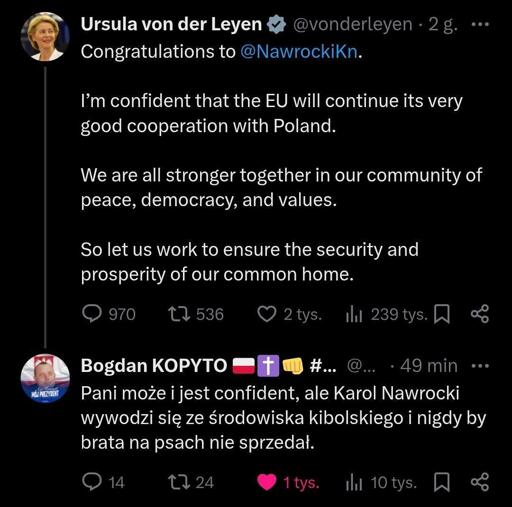This screenshot has width=512, height=507.
Task: Bookmark Ursula von der Leyen's post
Action: (442, 314)
